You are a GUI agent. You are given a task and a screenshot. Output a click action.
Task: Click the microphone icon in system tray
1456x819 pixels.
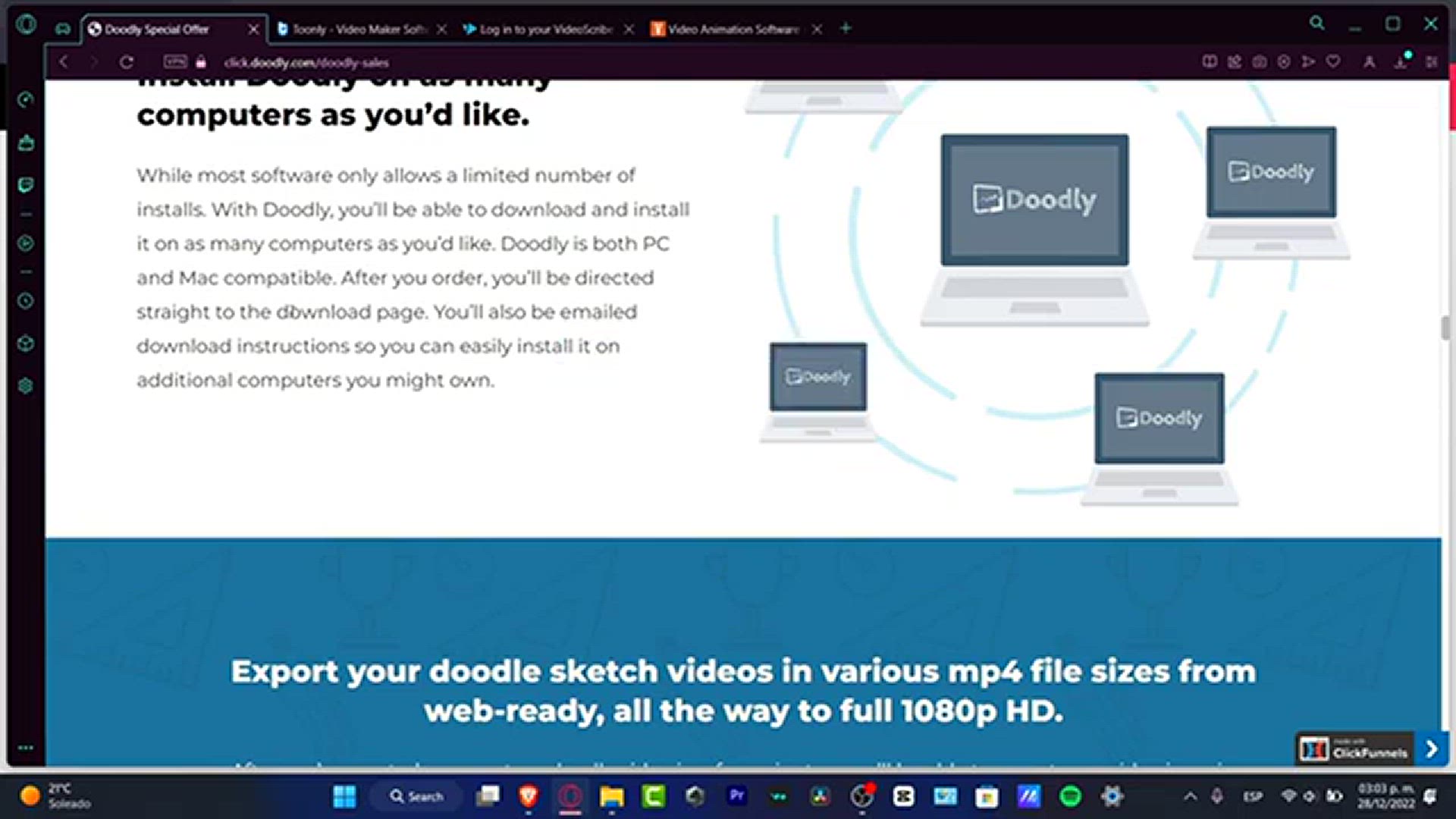point(1217,796)
